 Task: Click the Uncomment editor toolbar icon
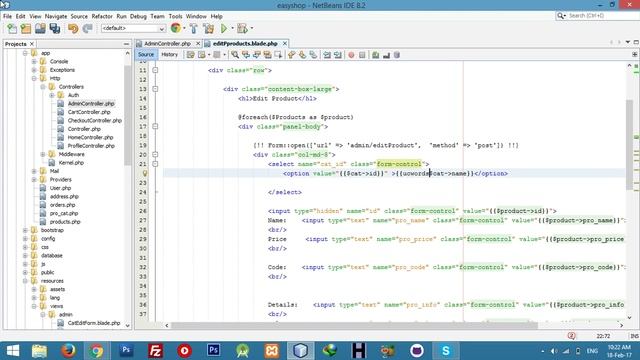pos(386,55)
